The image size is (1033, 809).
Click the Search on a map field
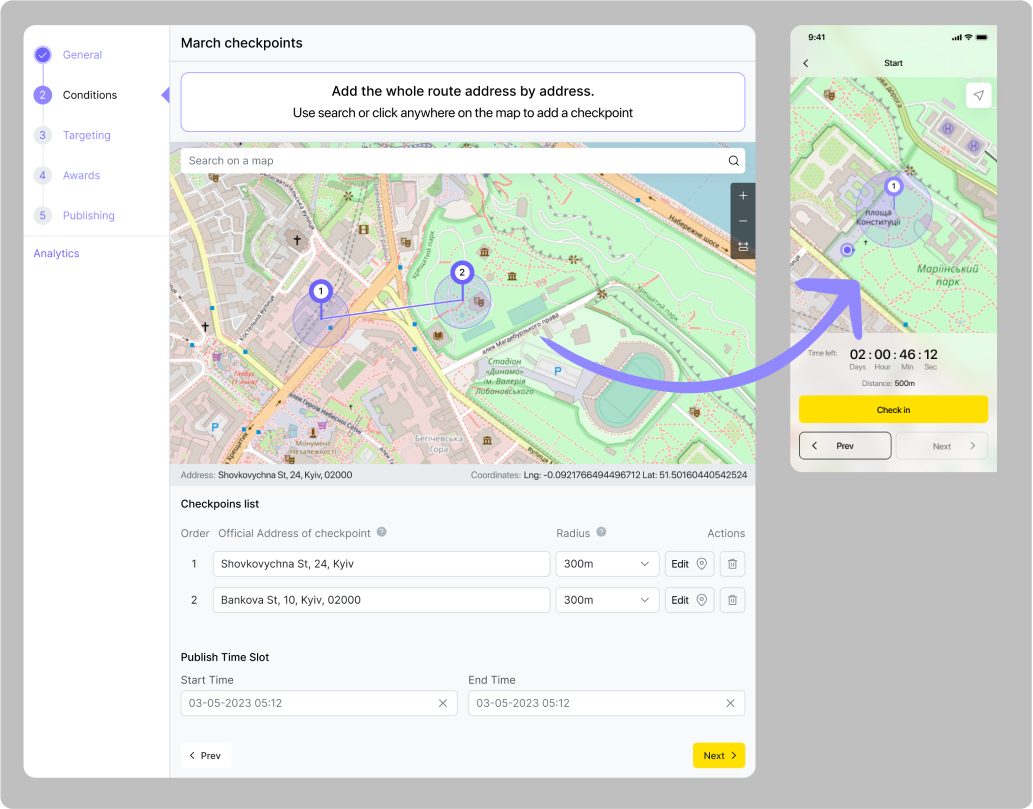pos(450,161)
